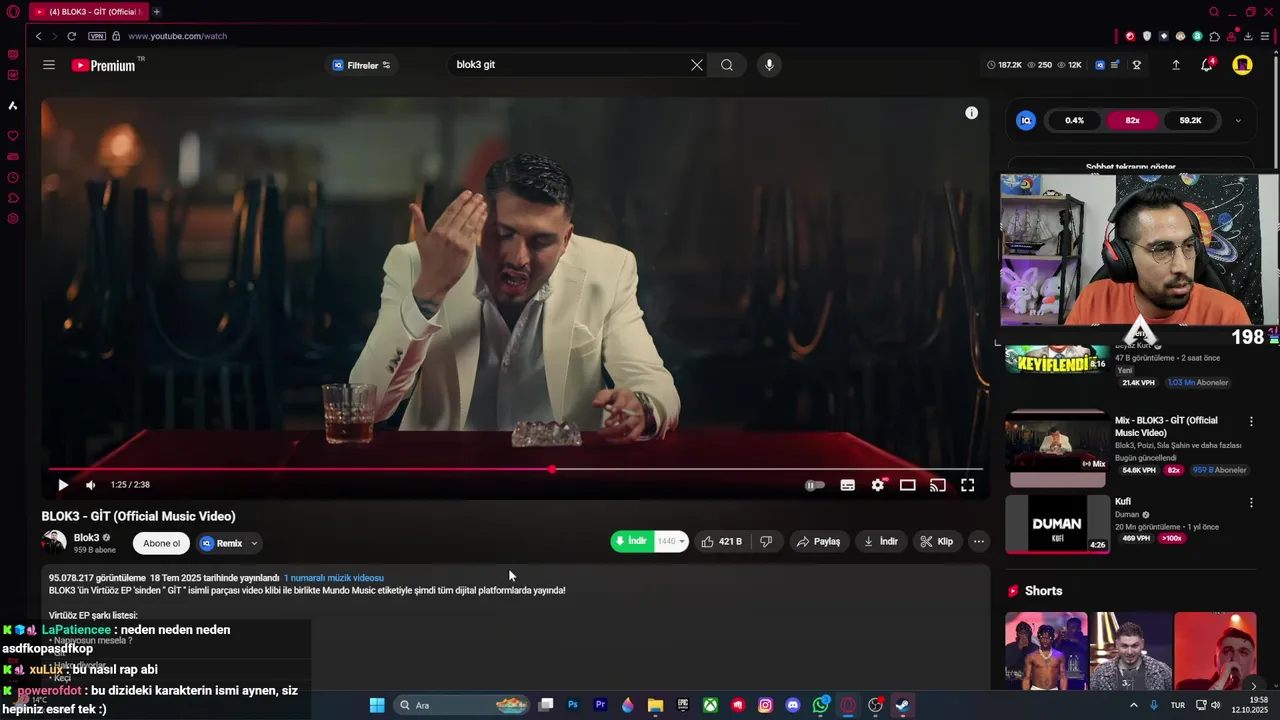Image resolution: width=1280 pixels, height=720 pixels.
Task: Open the YouTube hamburger guide menu
Action: point(49,65)
